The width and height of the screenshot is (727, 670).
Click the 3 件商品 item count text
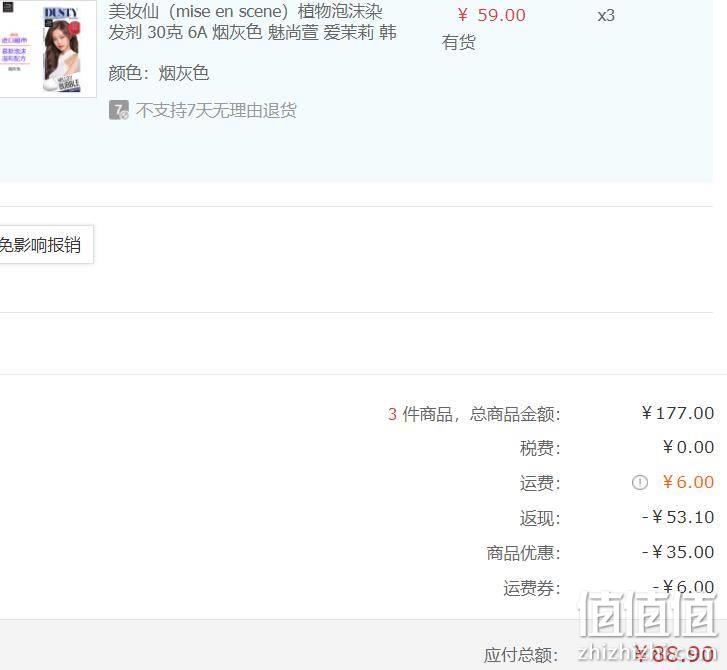(x=420, y=414)
